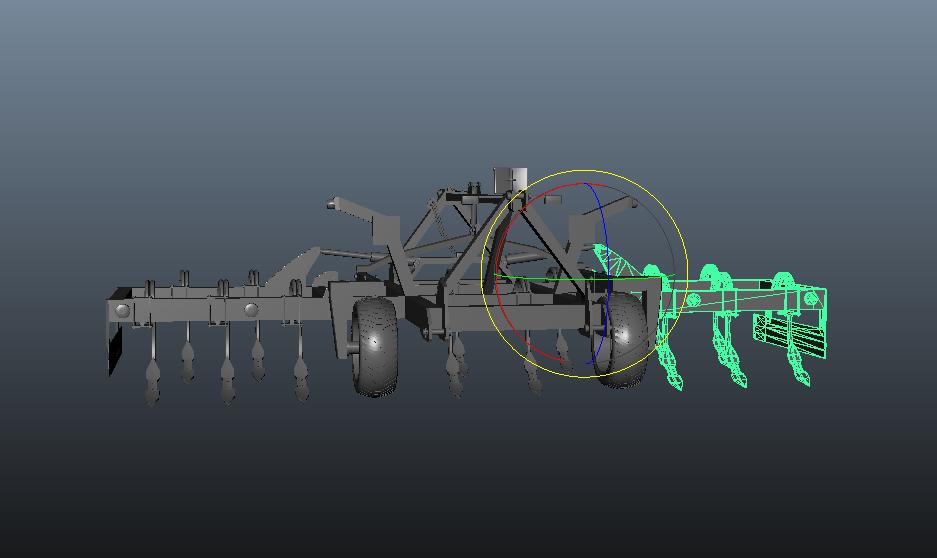Click the leftmost sphere bolt on the beam

[123, 311]
